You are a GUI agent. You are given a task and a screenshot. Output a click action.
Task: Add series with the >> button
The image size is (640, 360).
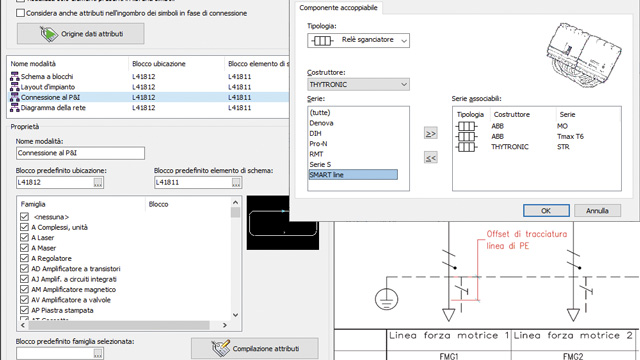(431, 133)
